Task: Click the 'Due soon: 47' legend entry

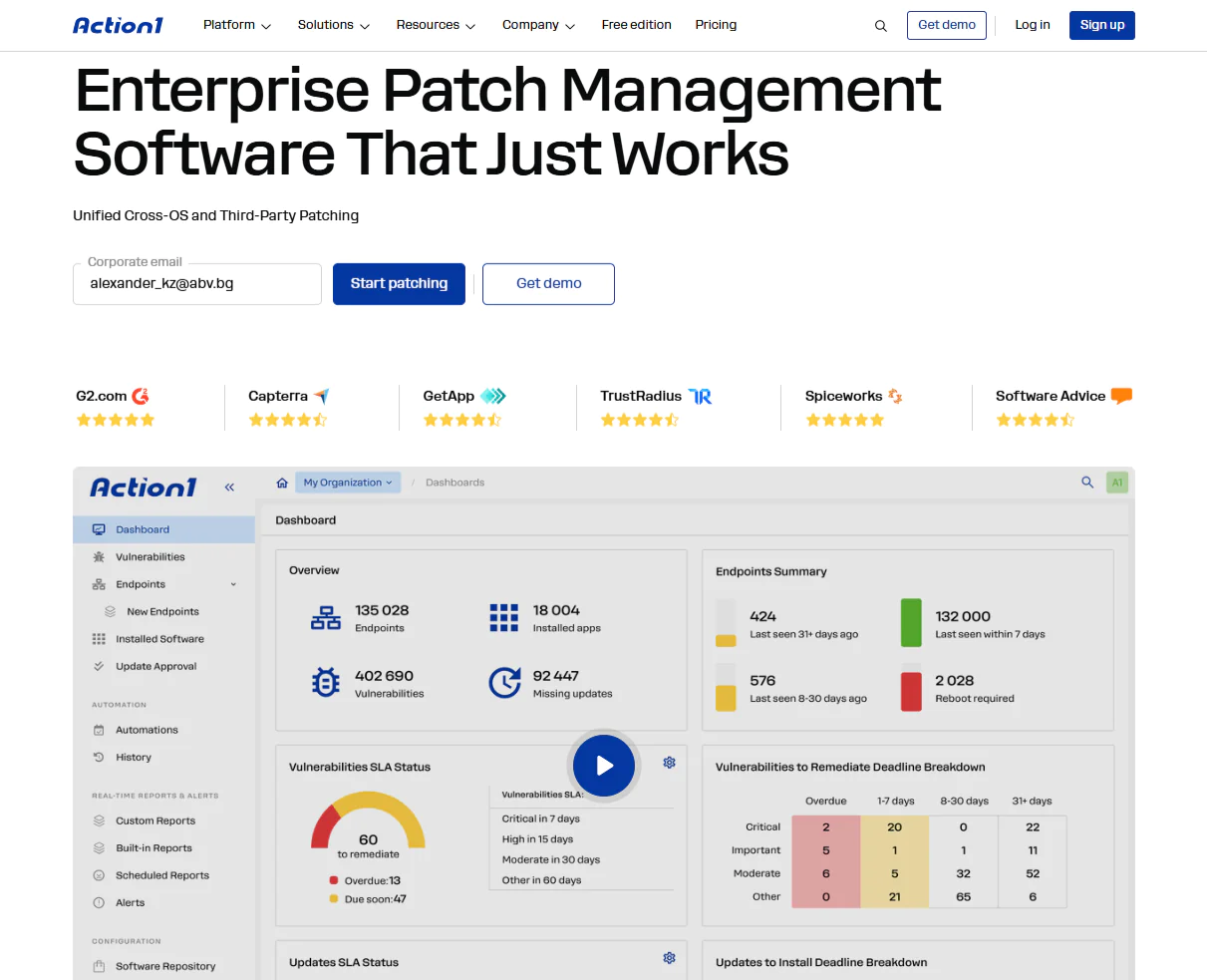Action: pos(368,899)
